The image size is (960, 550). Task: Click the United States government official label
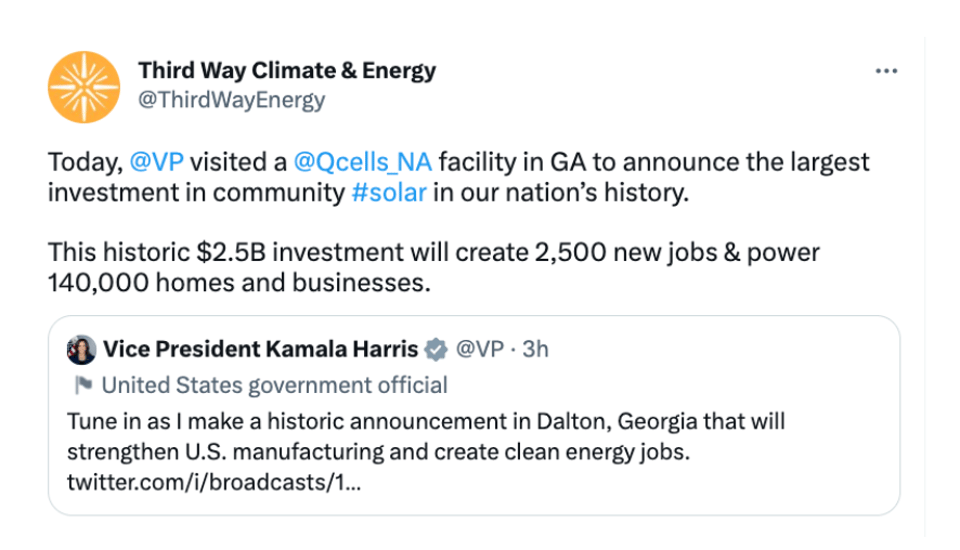[275, 385]
